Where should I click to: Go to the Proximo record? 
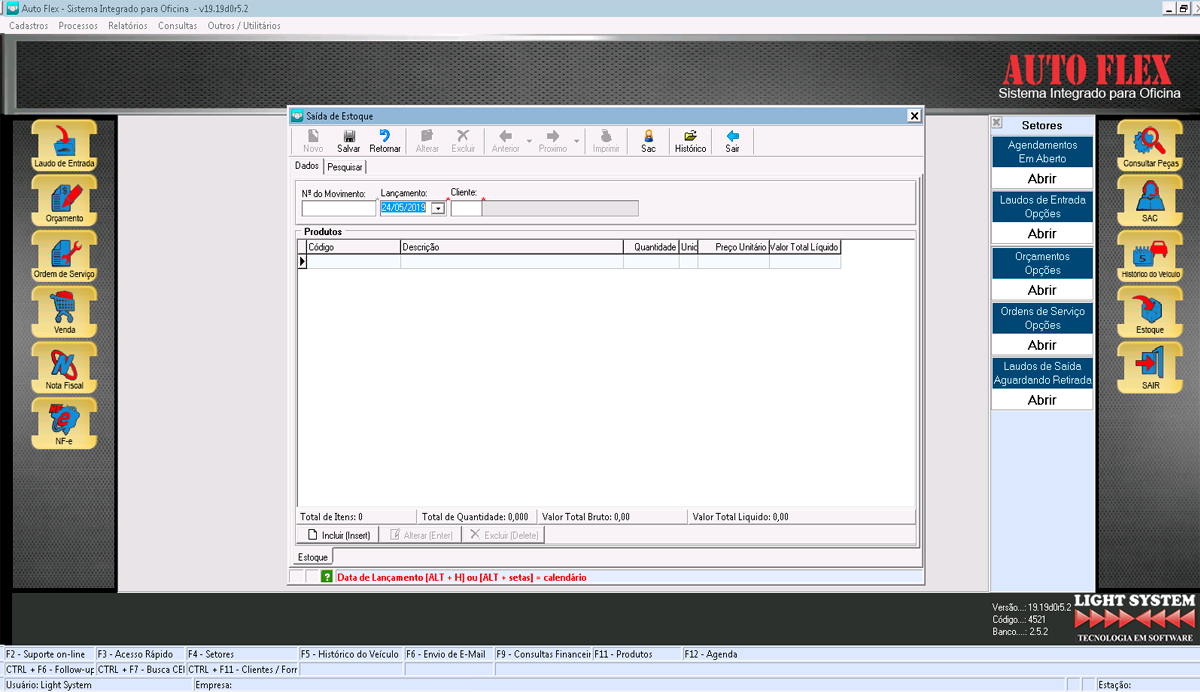[x=553, y=141]
